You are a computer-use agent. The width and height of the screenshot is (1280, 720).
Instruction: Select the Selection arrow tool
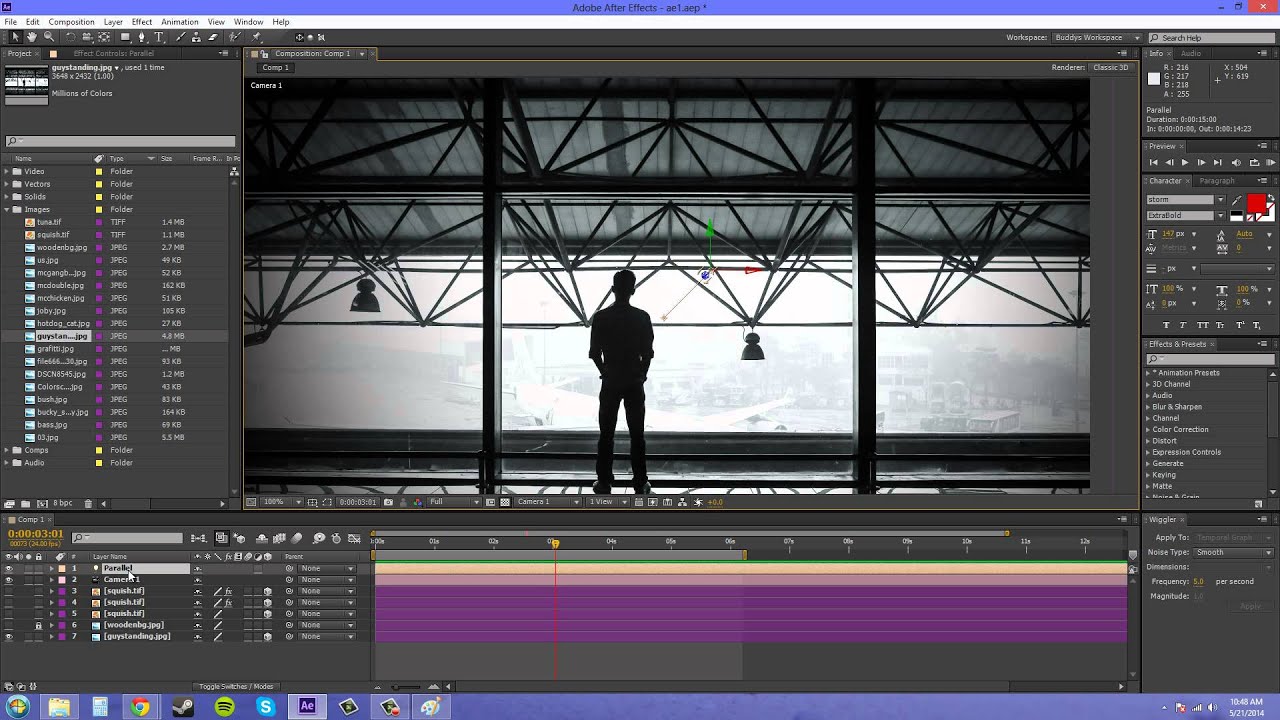[x=15, y=37]
